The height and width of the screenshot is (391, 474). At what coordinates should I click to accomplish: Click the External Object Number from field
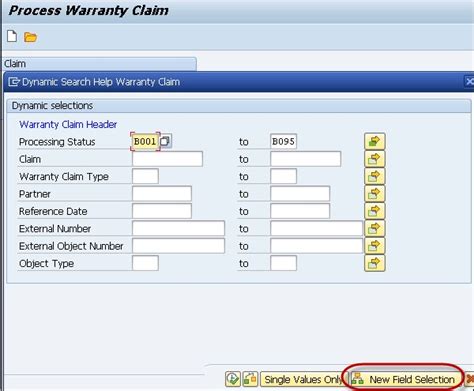tap(178, 246)
